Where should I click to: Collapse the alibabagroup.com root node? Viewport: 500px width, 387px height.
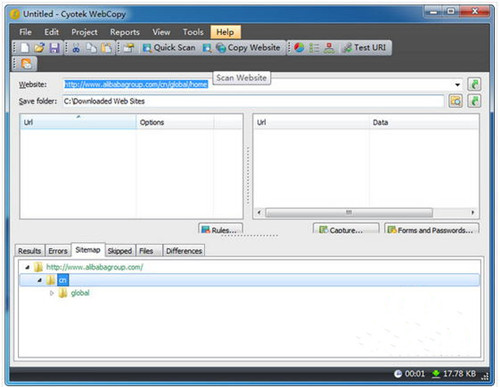click(28, 267)
